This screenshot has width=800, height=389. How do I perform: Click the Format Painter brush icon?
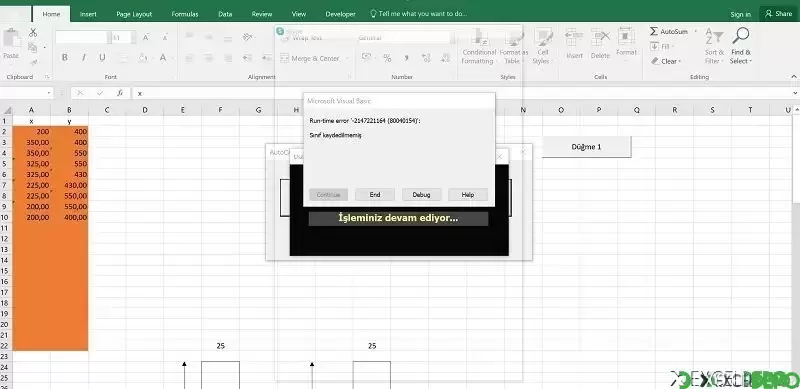(x=33, y=62)
